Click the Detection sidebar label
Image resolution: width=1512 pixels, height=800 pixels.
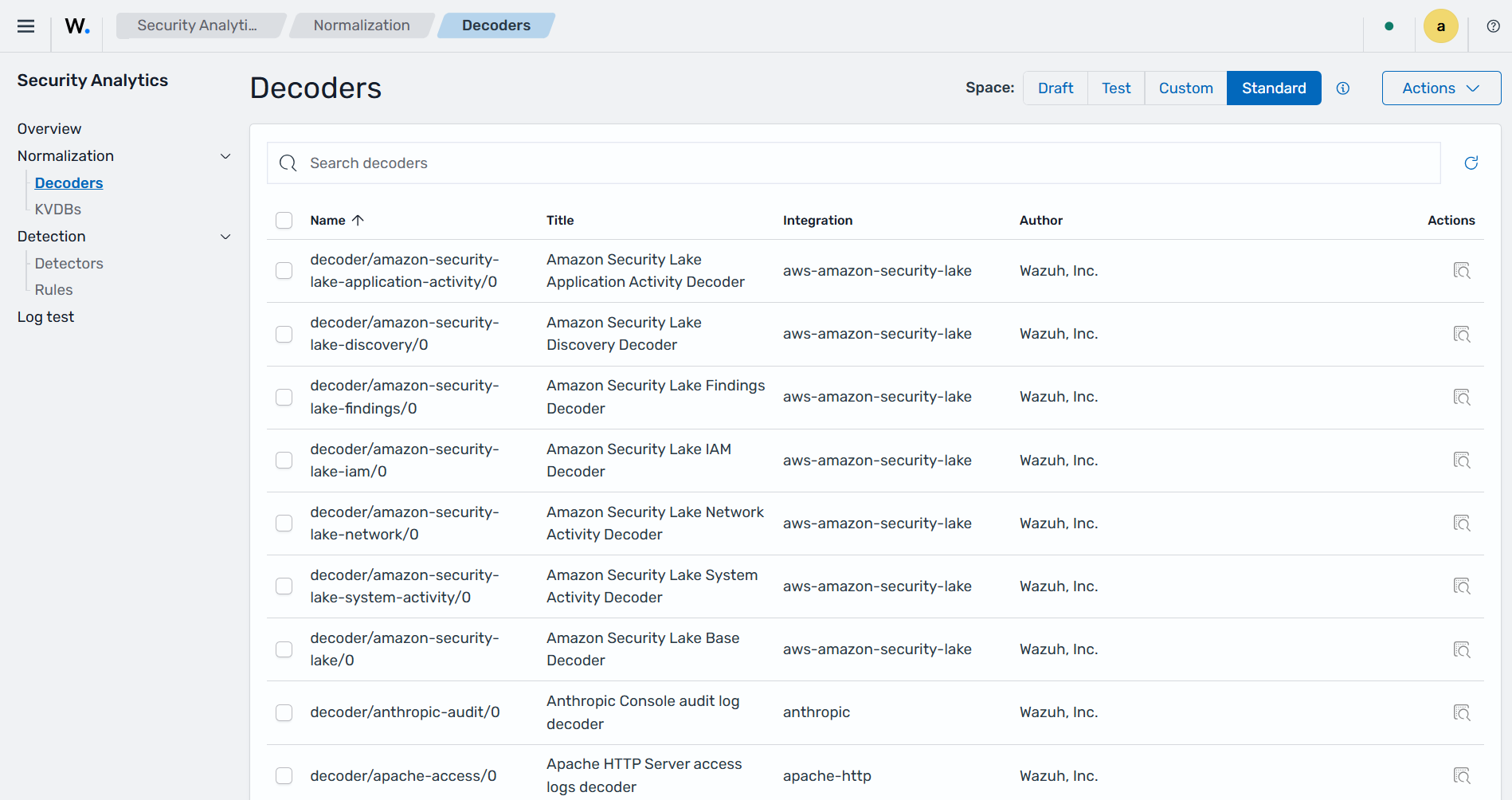(52, 237)
